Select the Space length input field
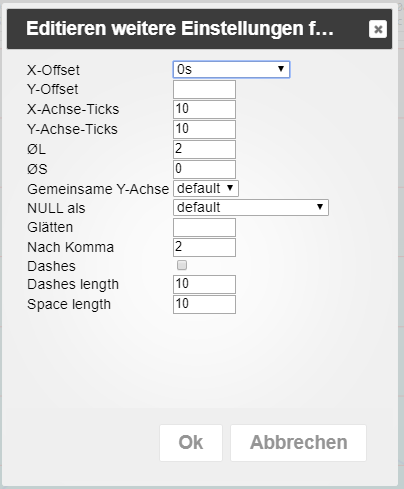This screenshot has height=489, width=404. pos(204,304)
